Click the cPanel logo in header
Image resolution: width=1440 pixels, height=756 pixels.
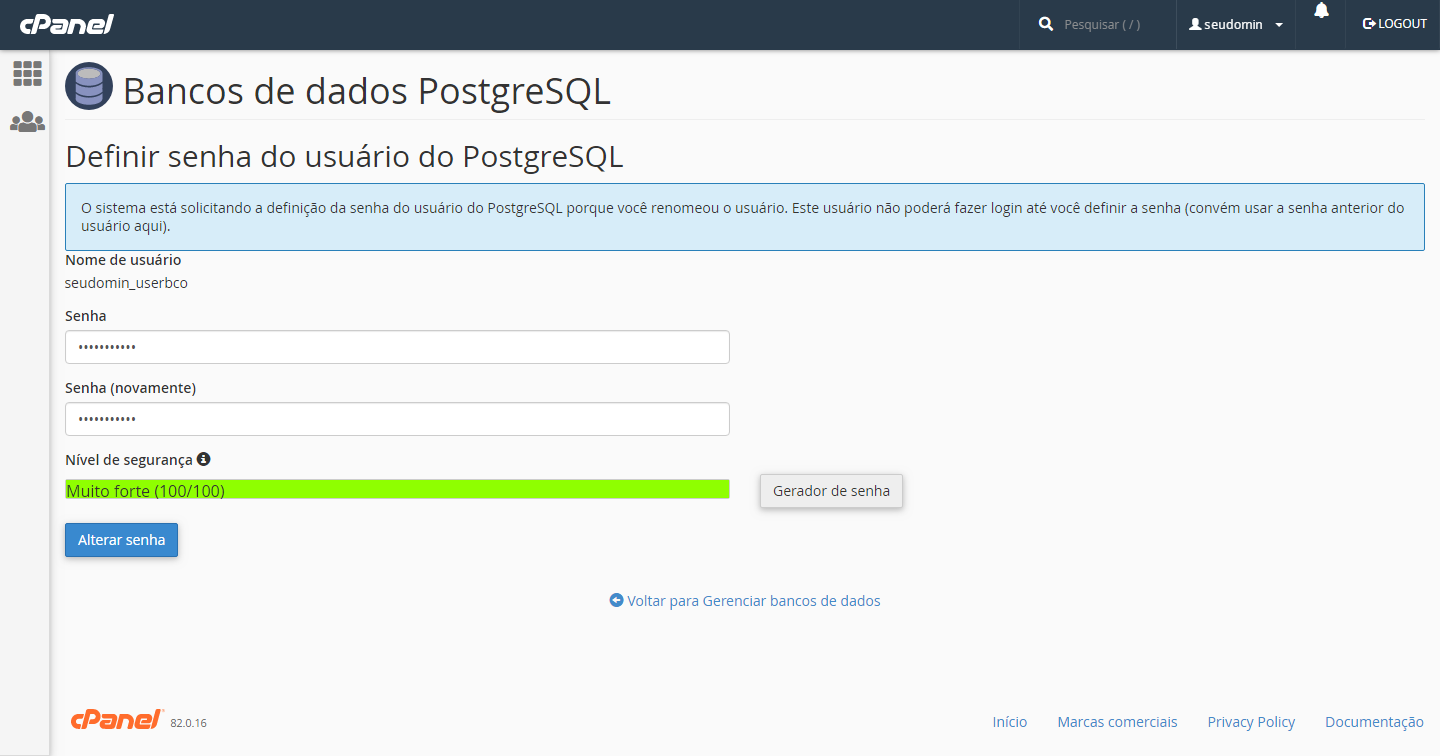point(67,24)
